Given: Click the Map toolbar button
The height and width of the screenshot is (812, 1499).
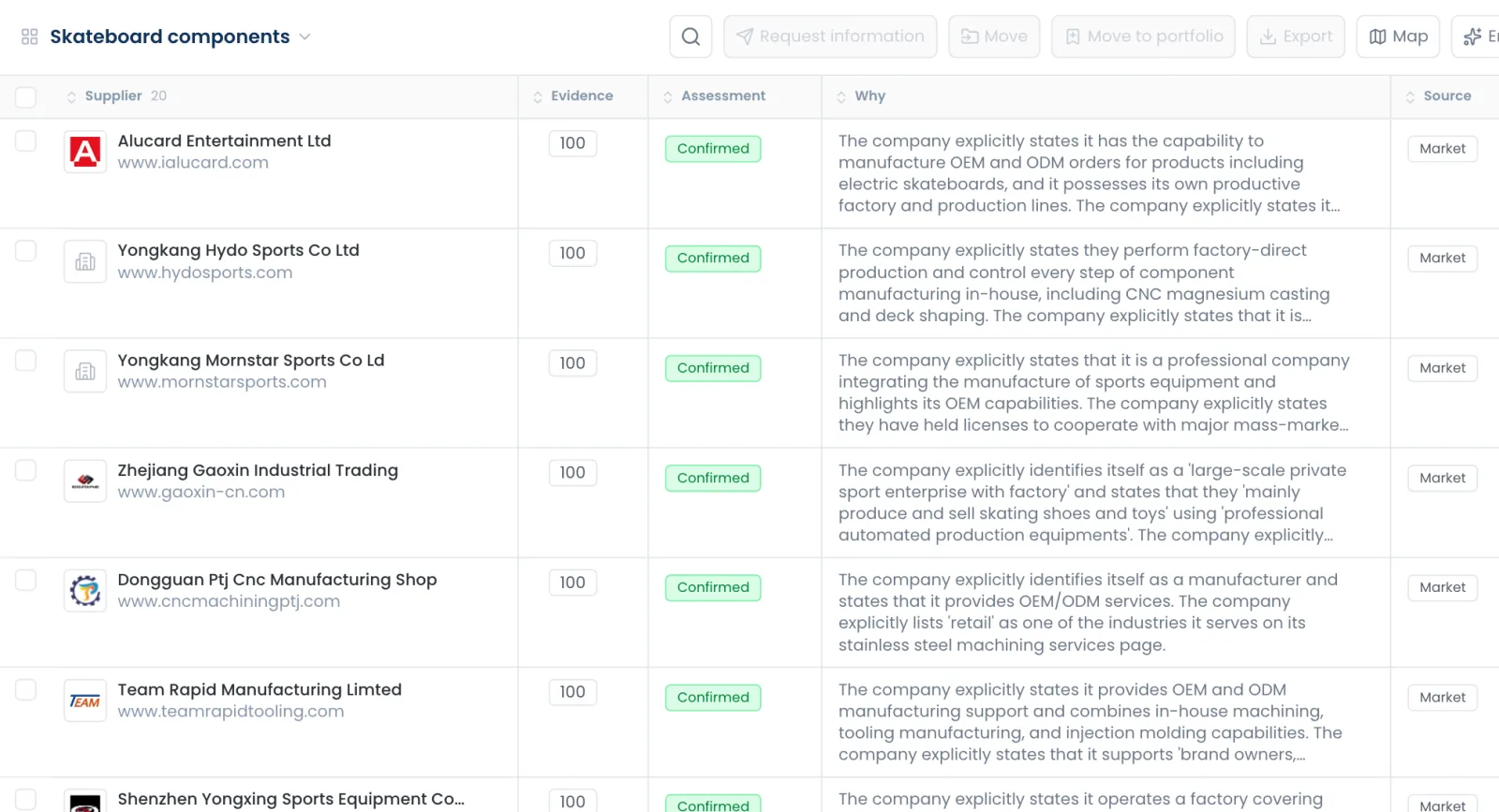Looking at the screenshot, I should tap(1398, 37).
